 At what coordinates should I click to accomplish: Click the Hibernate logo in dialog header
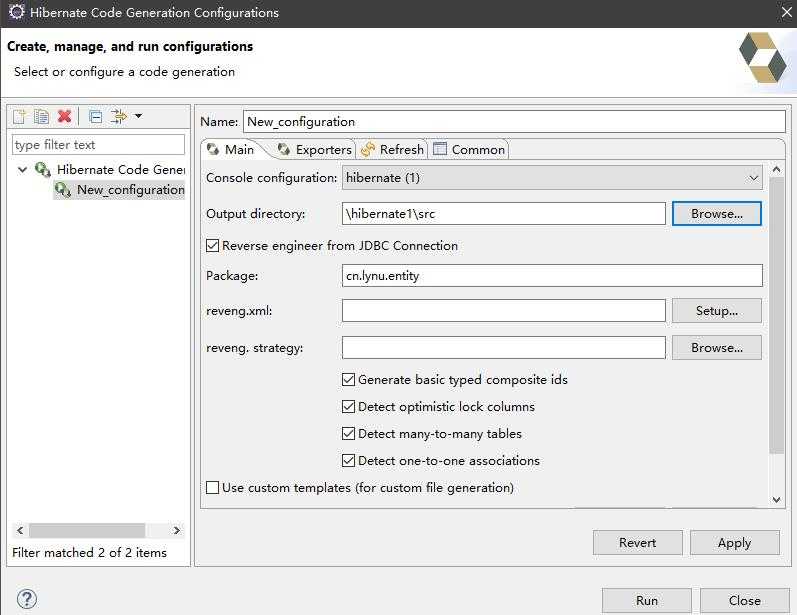click(763, 57)
